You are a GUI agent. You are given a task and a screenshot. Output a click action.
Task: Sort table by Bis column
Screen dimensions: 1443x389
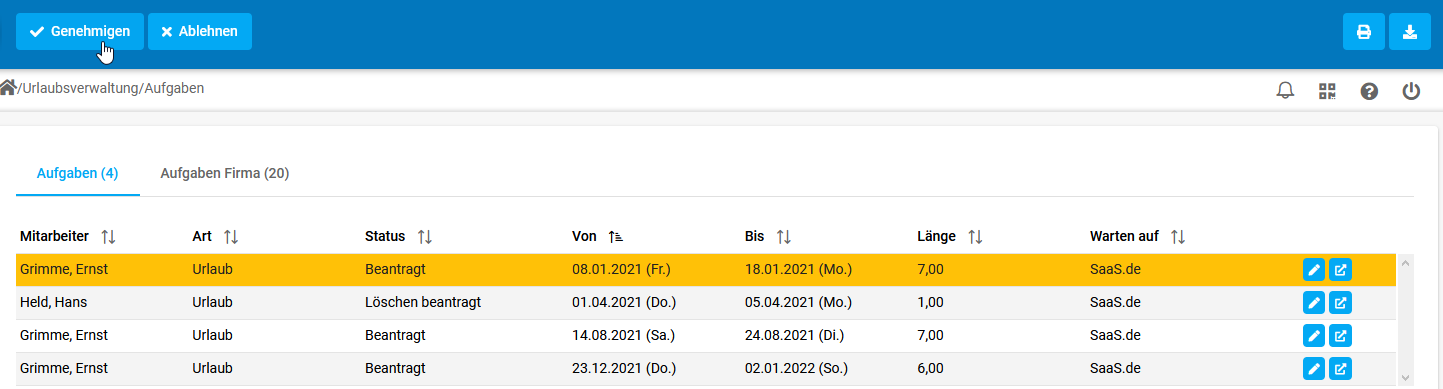[x=784, y=237]
